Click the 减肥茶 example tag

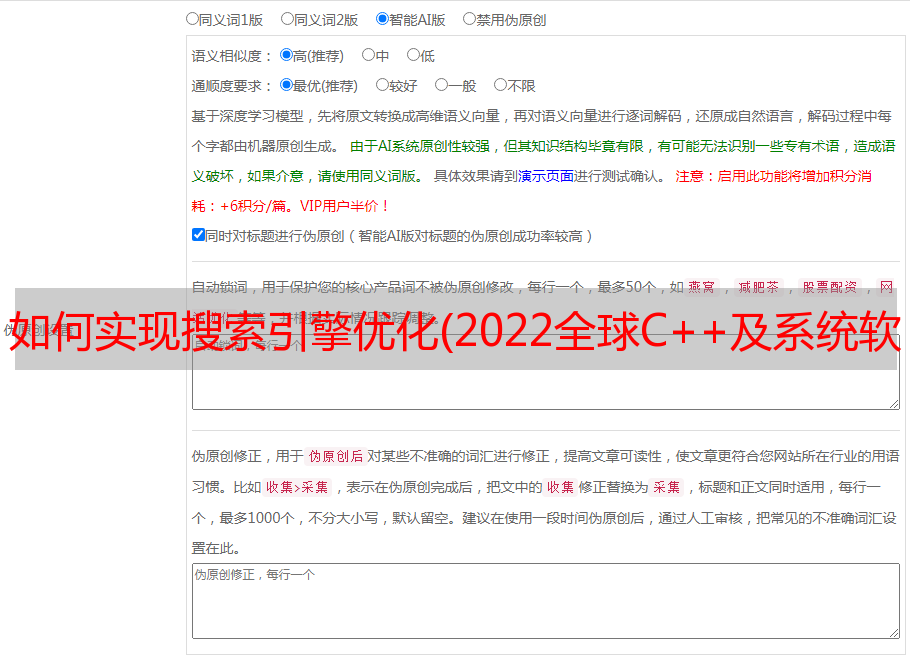(758, 287)
